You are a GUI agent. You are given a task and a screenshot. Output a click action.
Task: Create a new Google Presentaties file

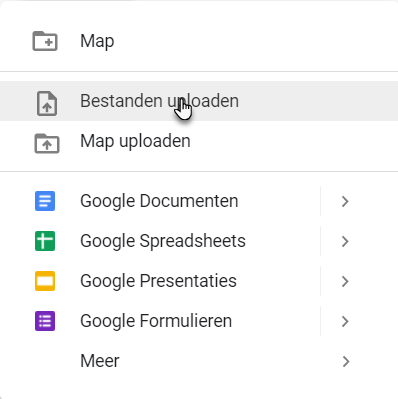(x=158, y=281)
